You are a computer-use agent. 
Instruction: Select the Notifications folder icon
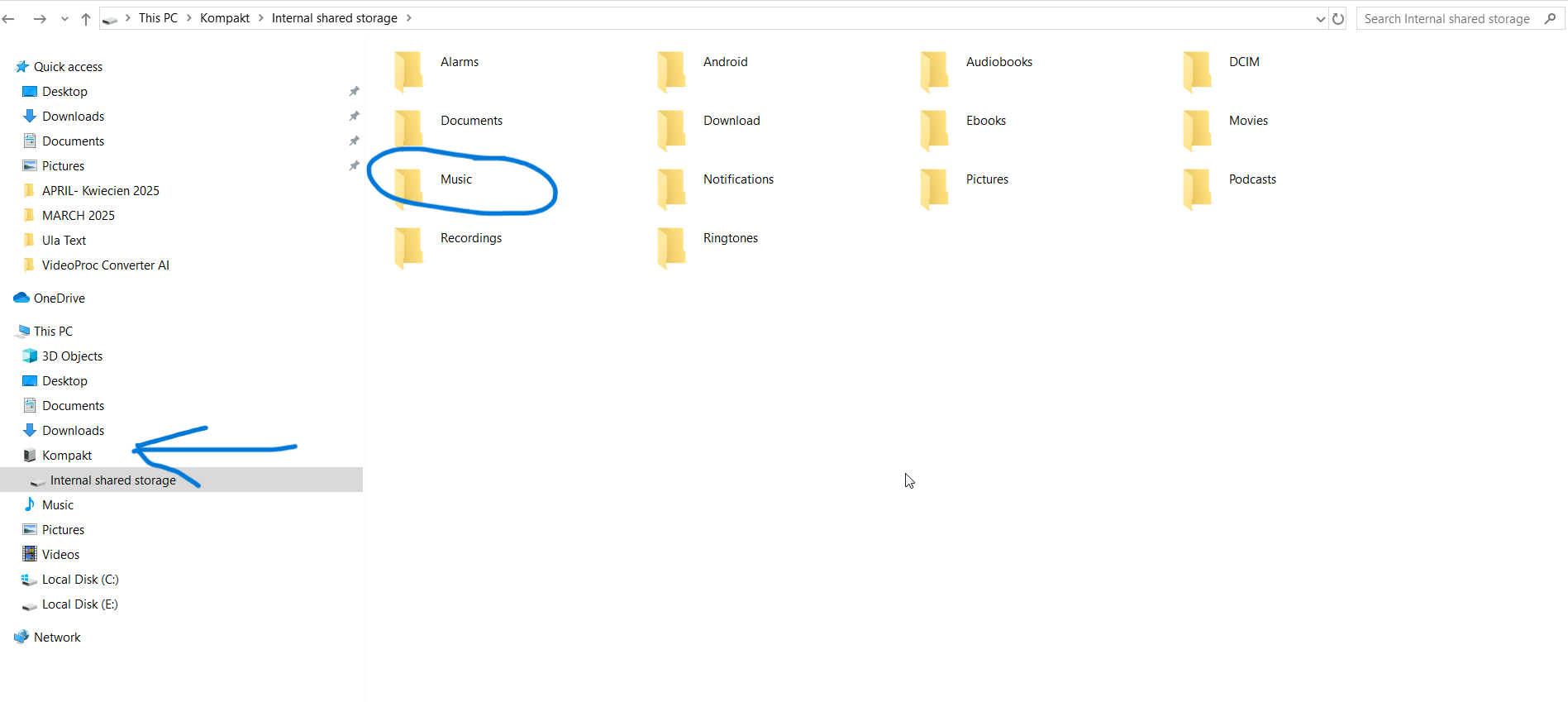(x=671, y=189)
